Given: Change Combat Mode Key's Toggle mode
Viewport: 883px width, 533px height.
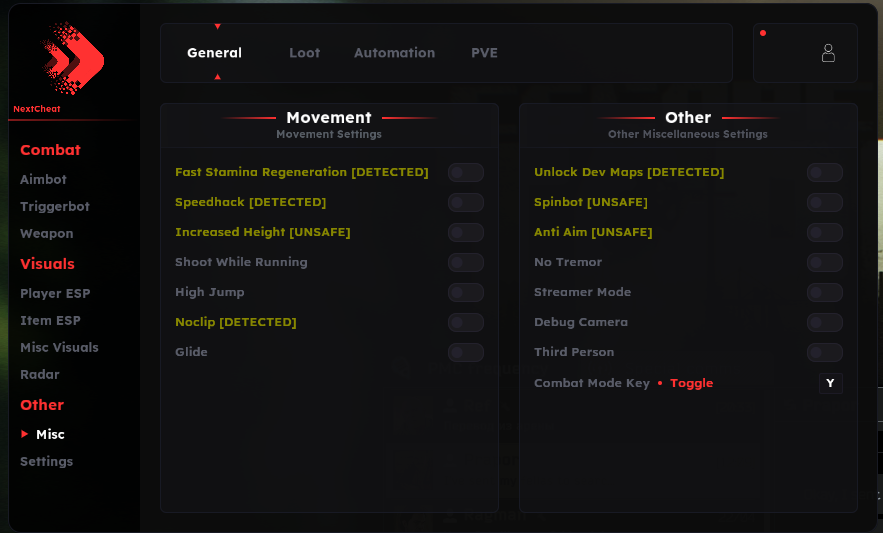Looking at the screenshot, I should point(691,383).
